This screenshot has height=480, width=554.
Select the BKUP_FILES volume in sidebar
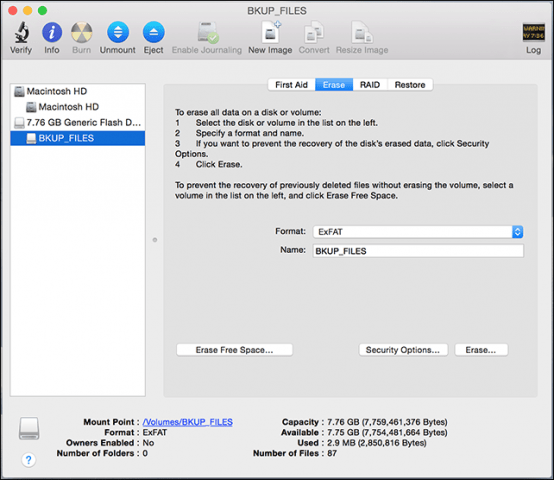(x=78, y=138)
